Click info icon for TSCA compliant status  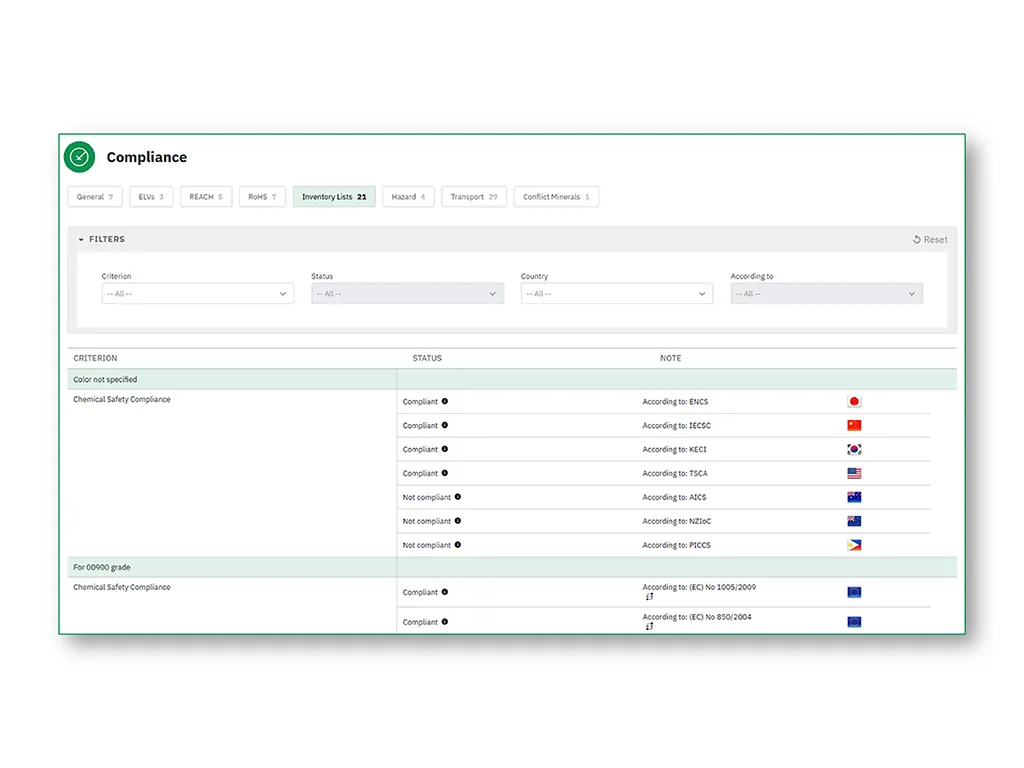pos(445,473)
